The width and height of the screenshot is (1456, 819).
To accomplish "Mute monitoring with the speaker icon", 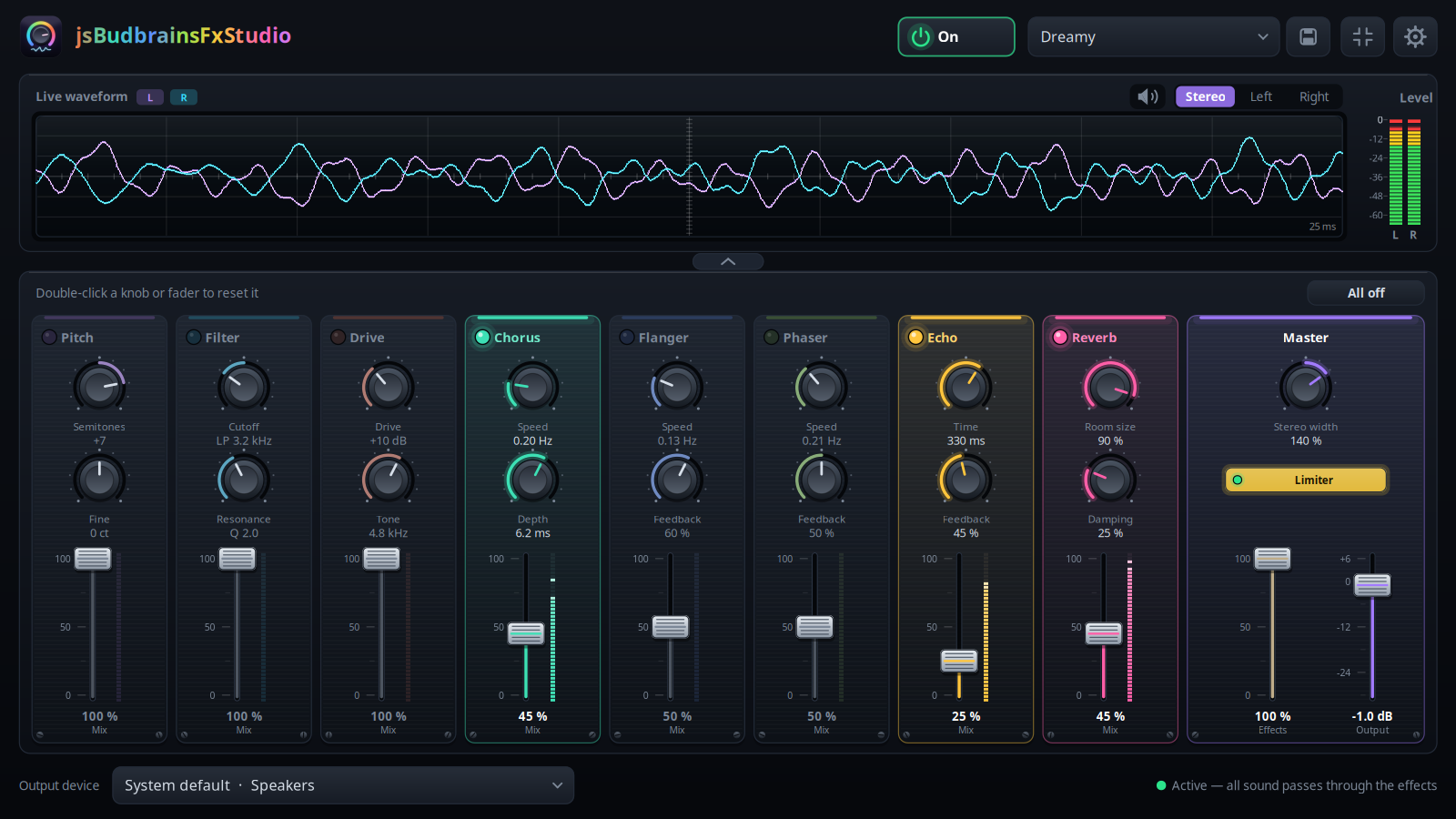I will point(1148,96).
